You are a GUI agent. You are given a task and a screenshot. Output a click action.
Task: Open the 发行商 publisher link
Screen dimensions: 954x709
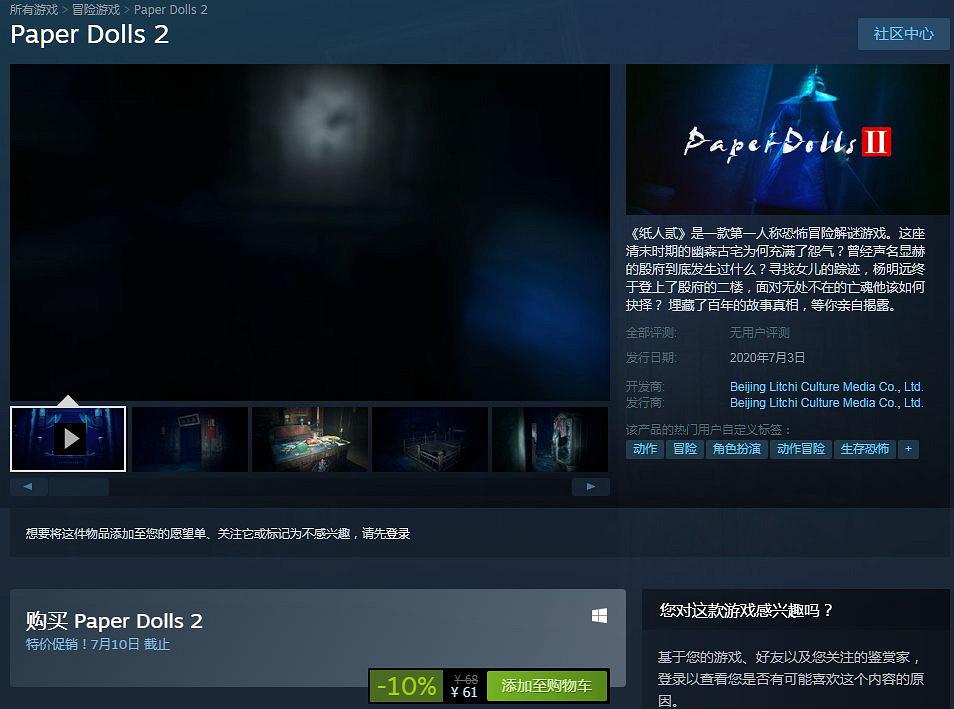(x=827, y=403)
